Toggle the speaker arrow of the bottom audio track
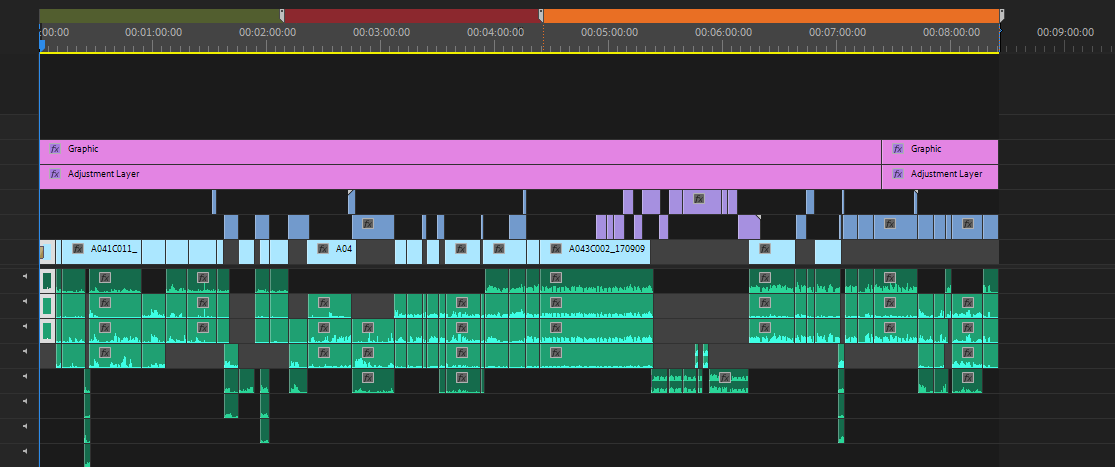 tap(25, 451)
